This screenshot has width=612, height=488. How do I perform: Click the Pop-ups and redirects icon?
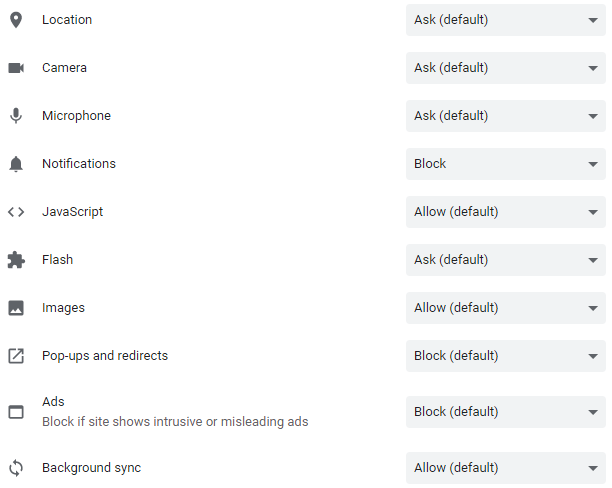pos(15,356)
